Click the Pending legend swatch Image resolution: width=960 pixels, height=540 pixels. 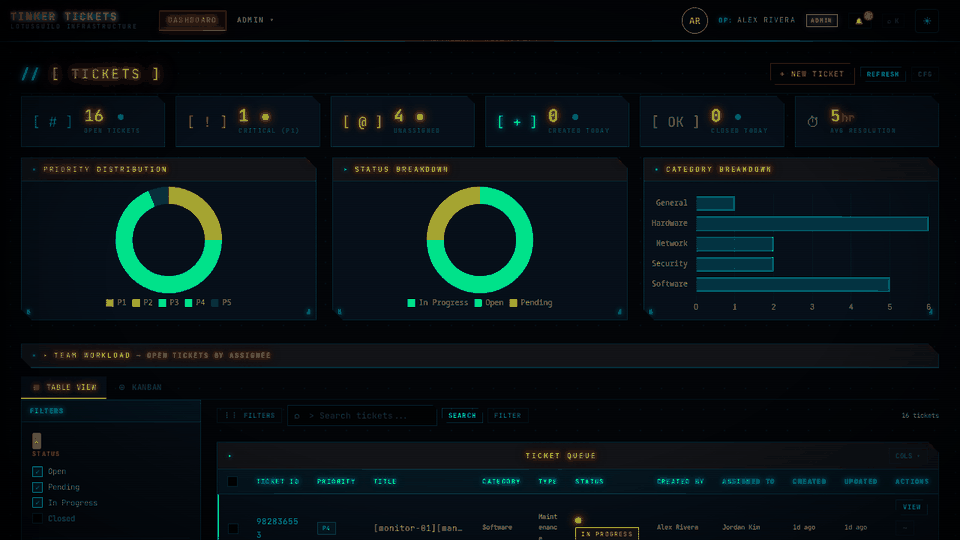pos(513,303)
